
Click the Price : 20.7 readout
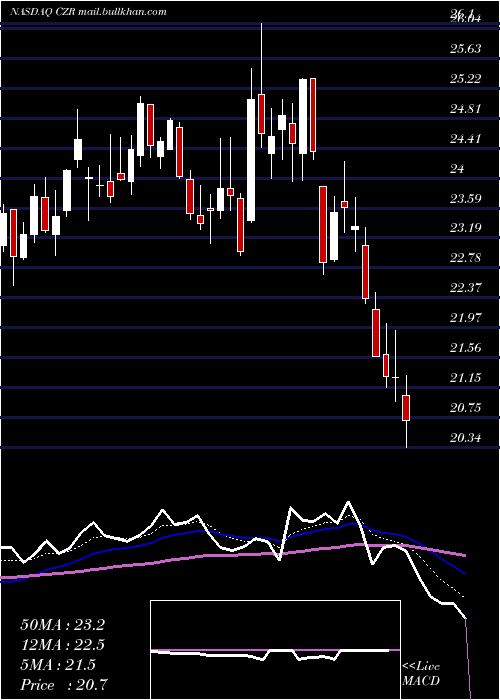63,685
